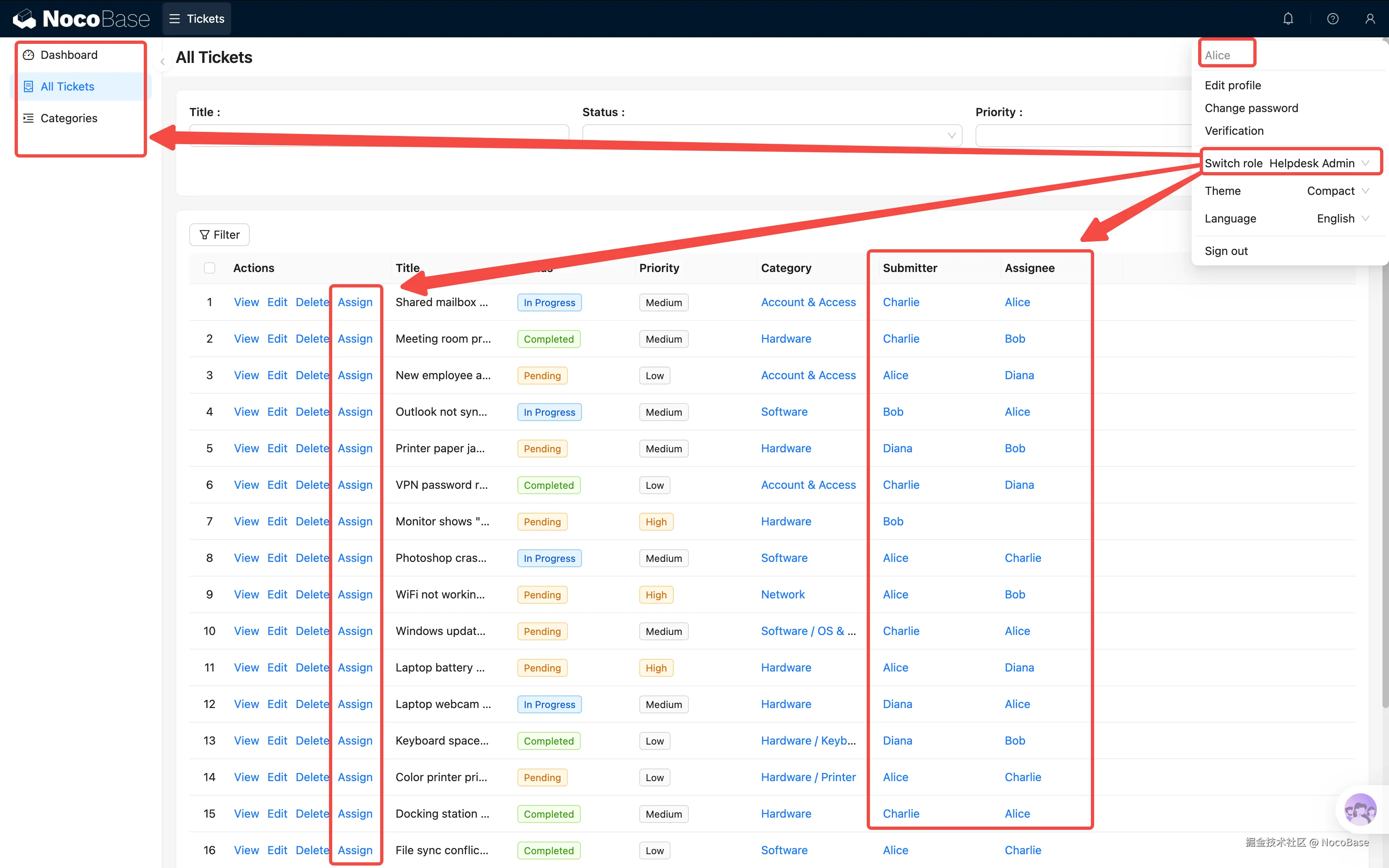Click the Filter button above the table
The image size is (1389, 868).
point(219,235)
